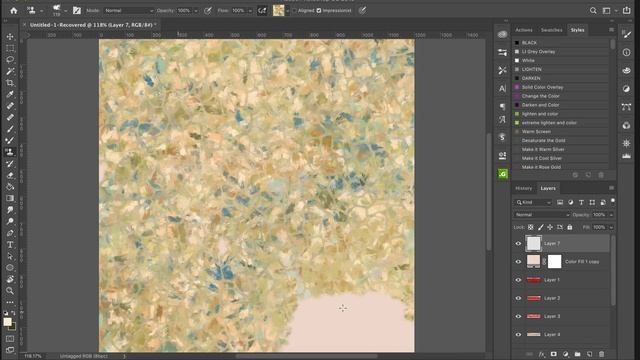Switch to the History tab

[524, 188]
